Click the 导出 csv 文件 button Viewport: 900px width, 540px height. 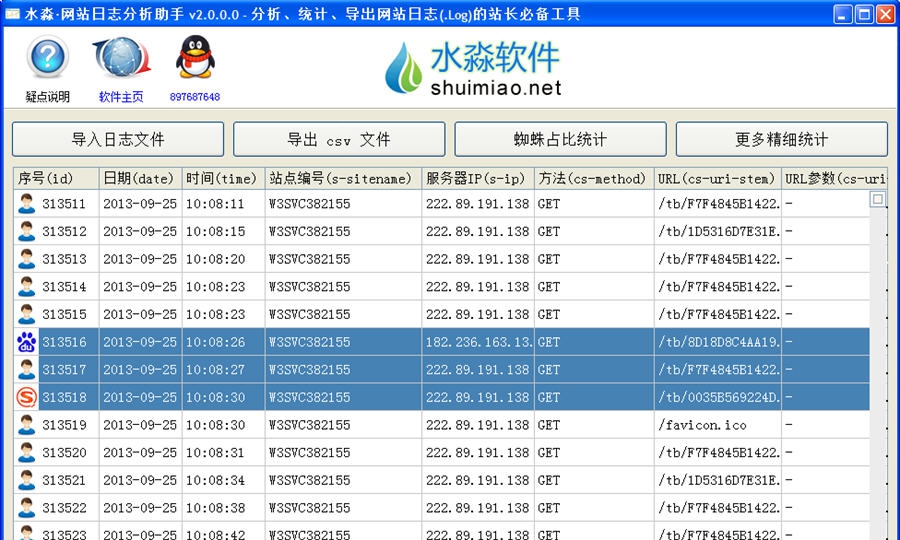tap(339, 139)
